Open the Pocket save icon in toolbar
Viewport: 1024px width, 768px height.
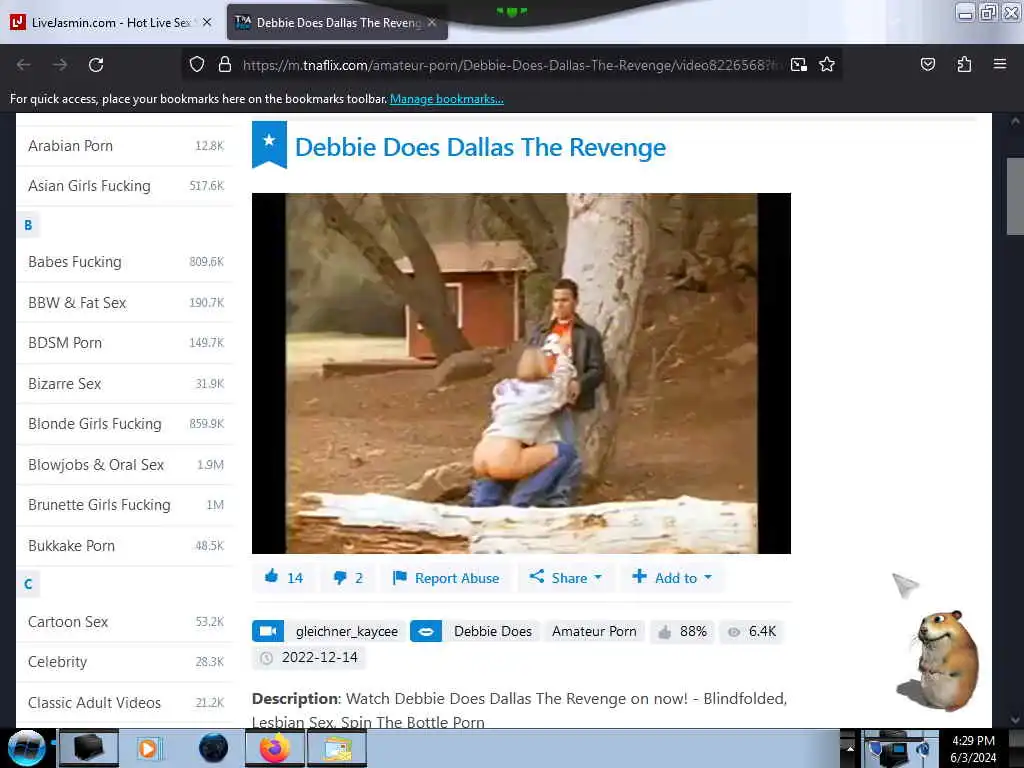927,65
